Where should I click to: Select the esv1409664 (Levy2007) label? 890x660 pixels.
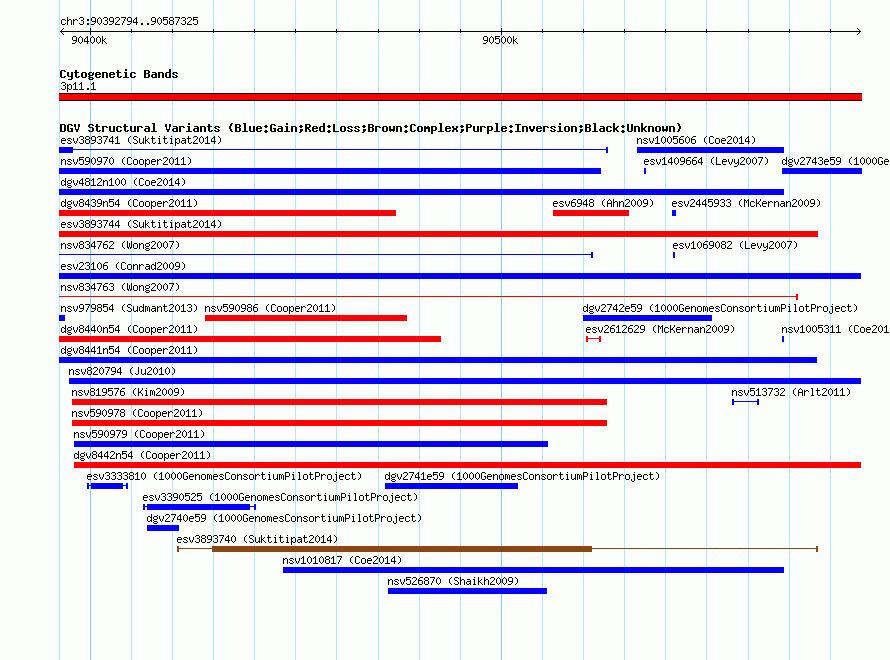click(706, 161)
